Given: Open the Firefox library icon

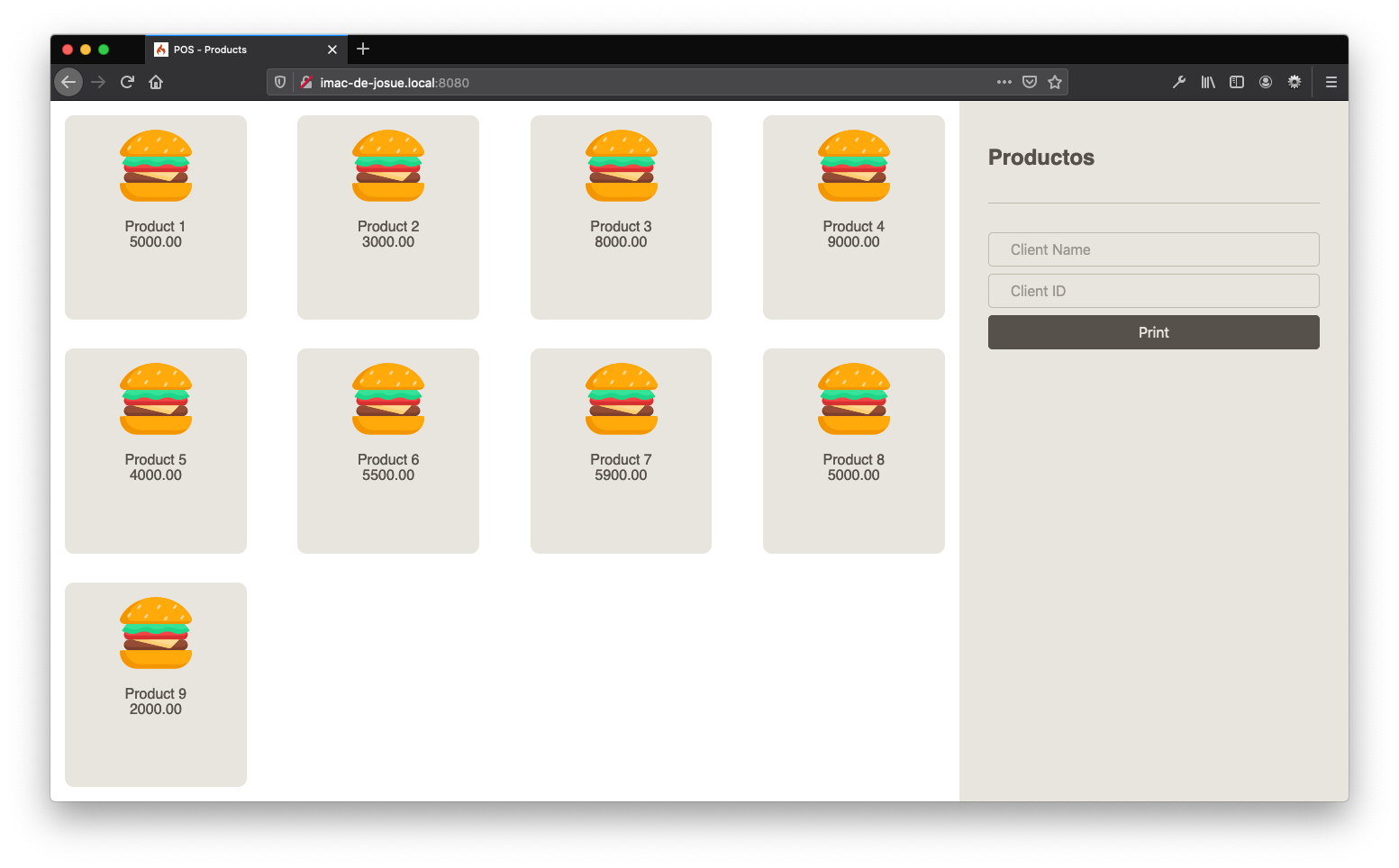Looking at the screenshot, I should pyautogui.click(x=1208, y=81).
